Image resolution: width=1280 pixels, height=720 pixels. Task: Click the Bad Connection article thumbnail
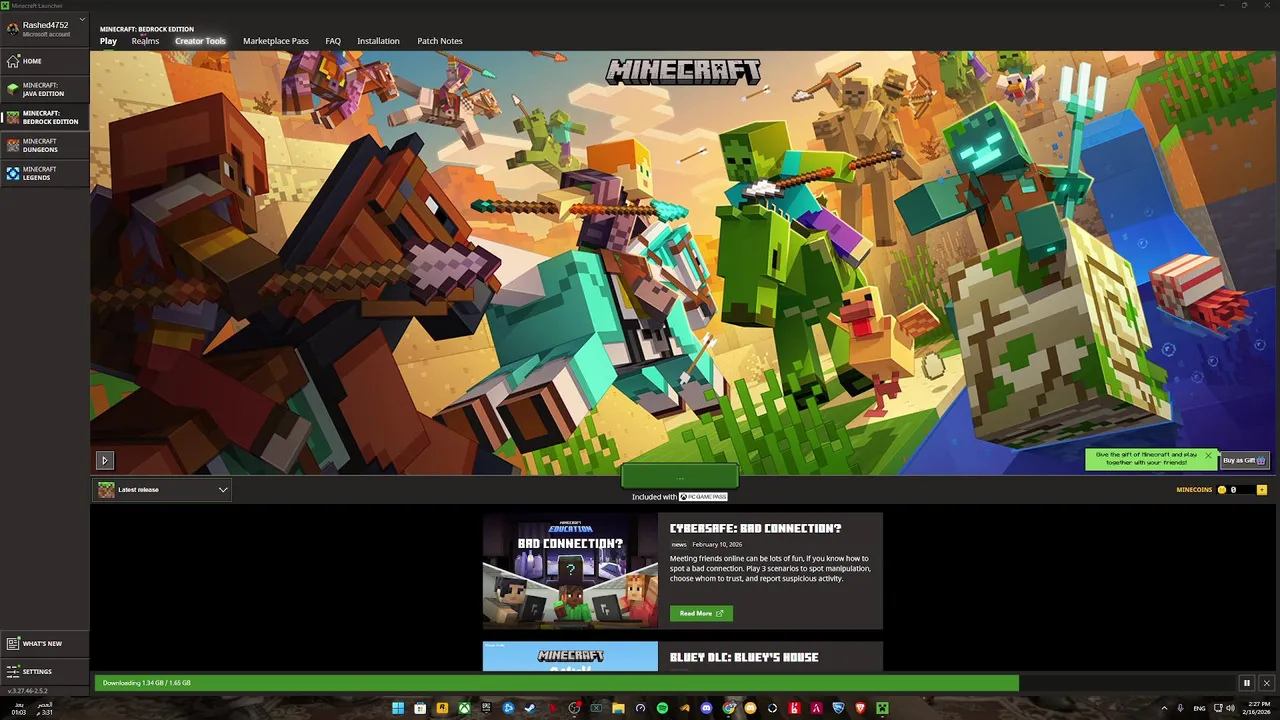570,571
